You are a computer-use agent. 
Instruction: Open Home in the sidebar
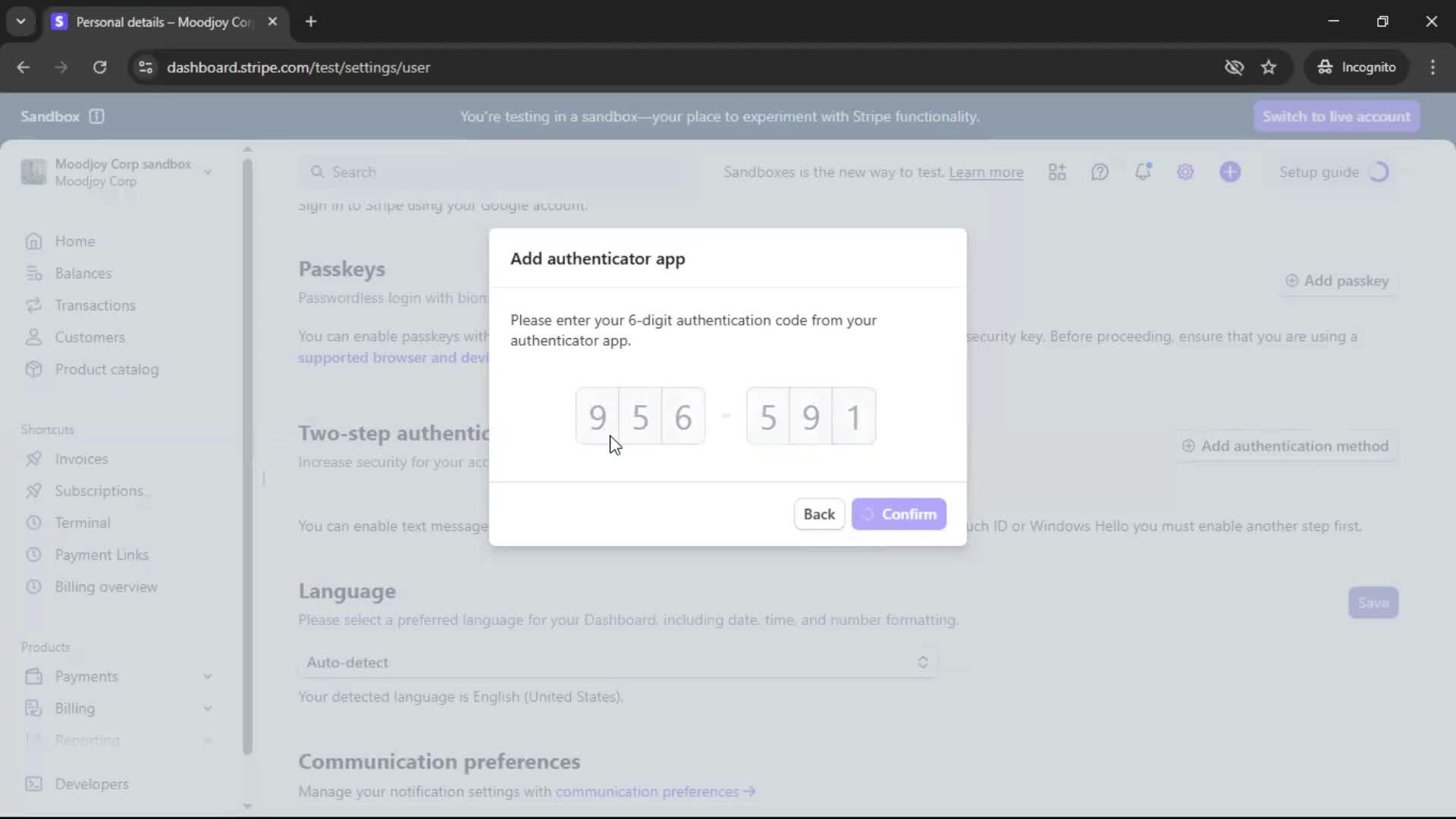pyautogui.click(x=74, y=241)
